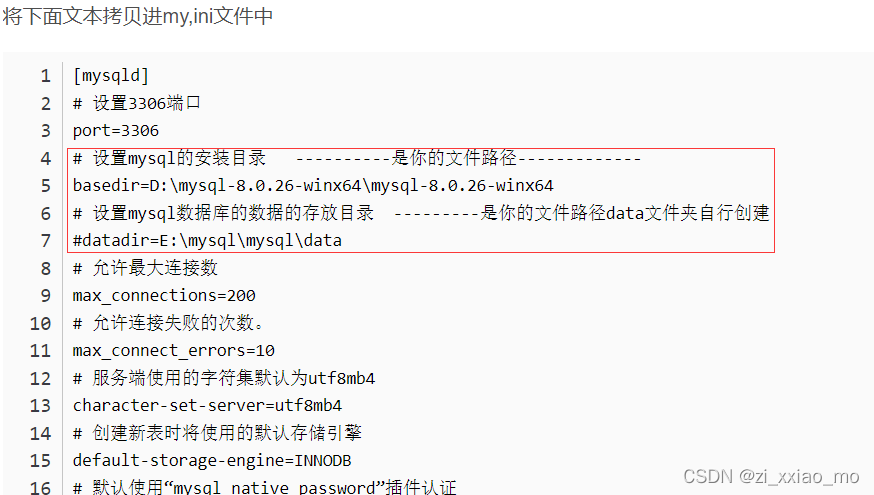Click the heading text about my.ini file

pyautogui.click(x=138, y=16)
